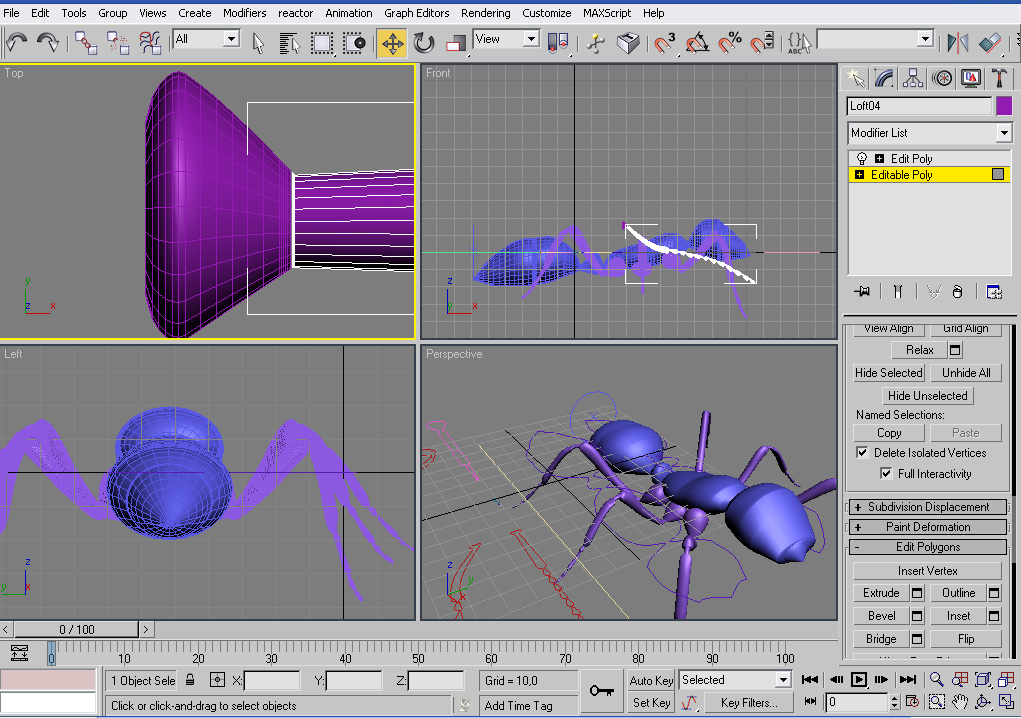The height and width of the screenshot is (718, 1021).
Task: Activate the Select and Rotate tool
Action: 424,43
